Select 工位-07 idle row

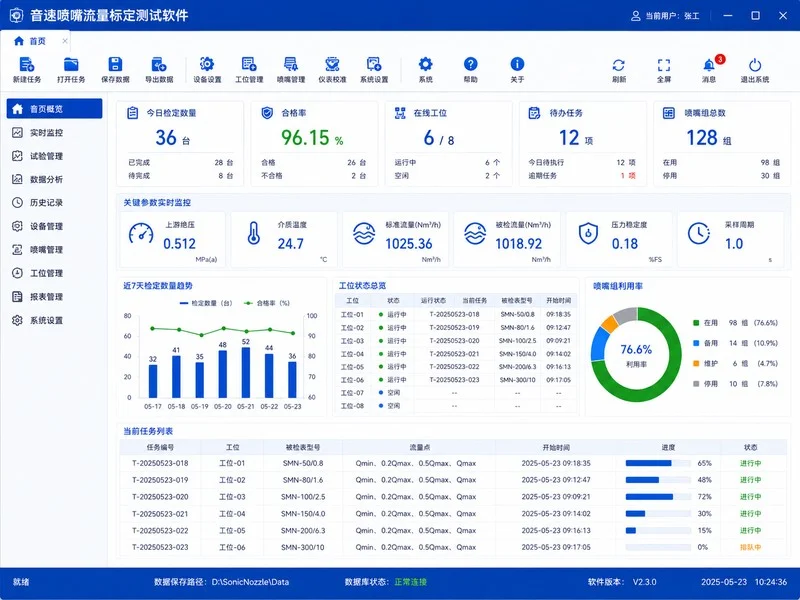tap(456, 393)
